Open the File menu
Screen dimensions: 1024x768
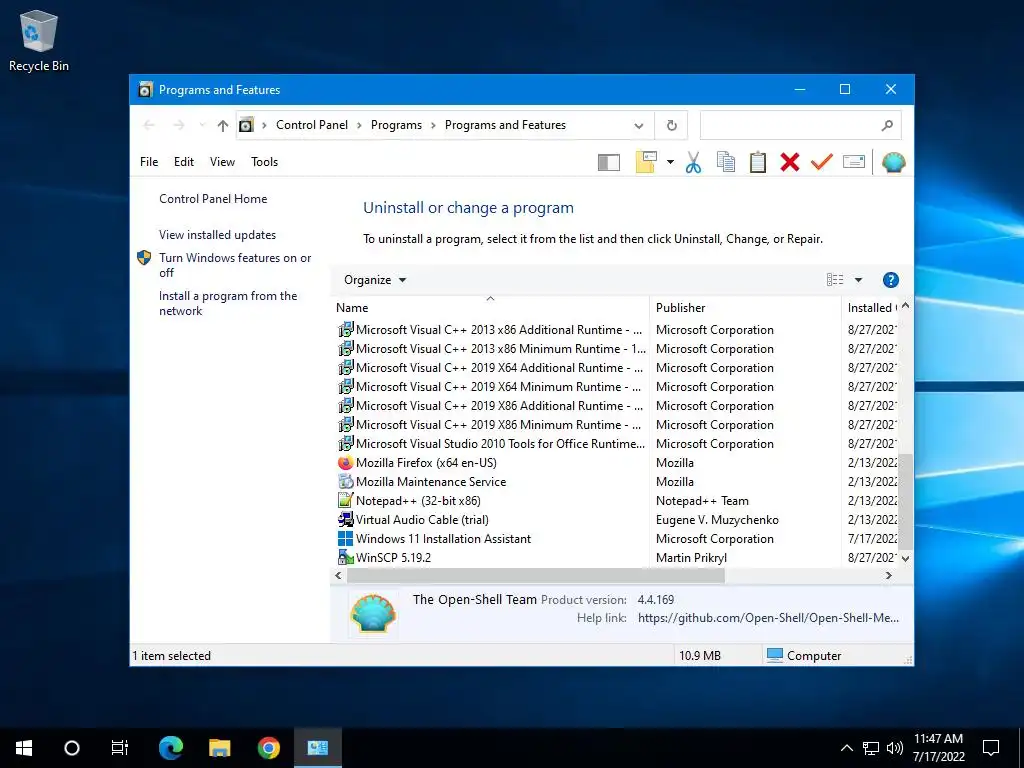coord(149,162)
